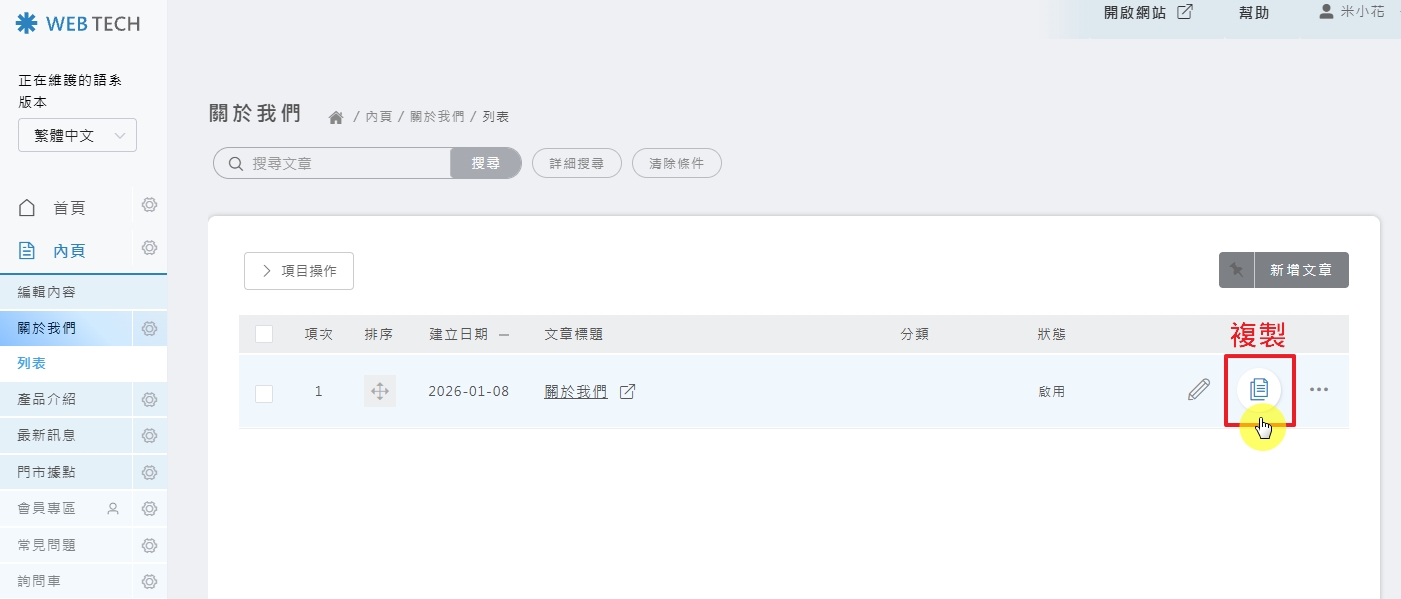Check the checkbox for row 1

264,393
